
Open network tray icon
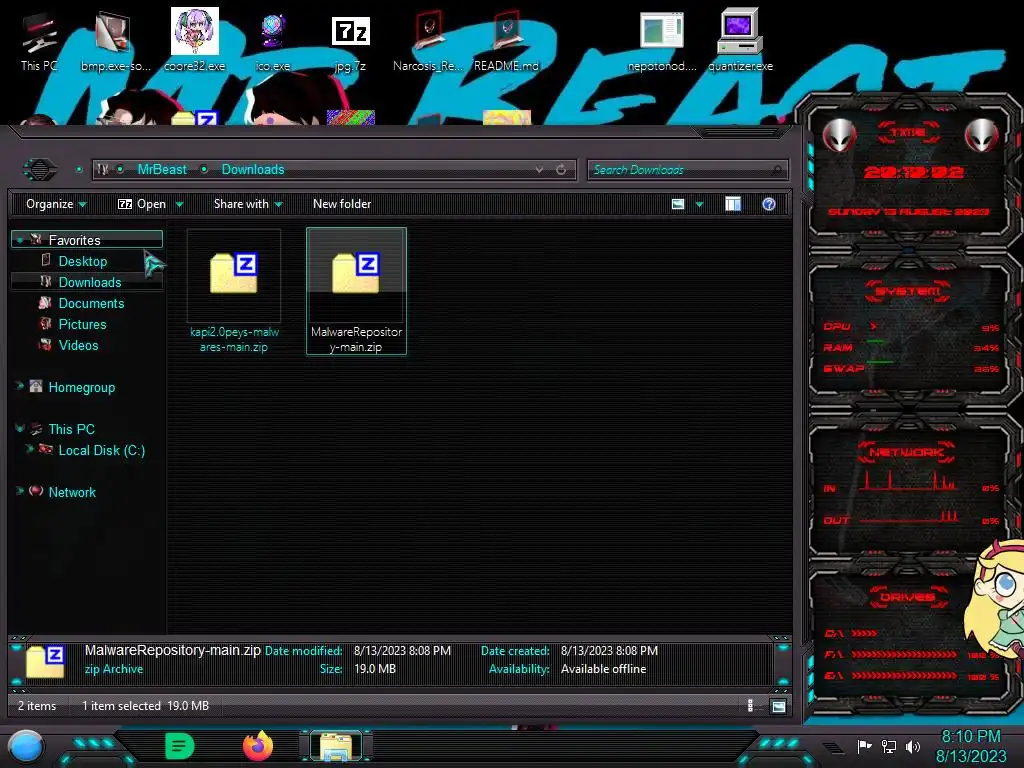pos(889,746)
